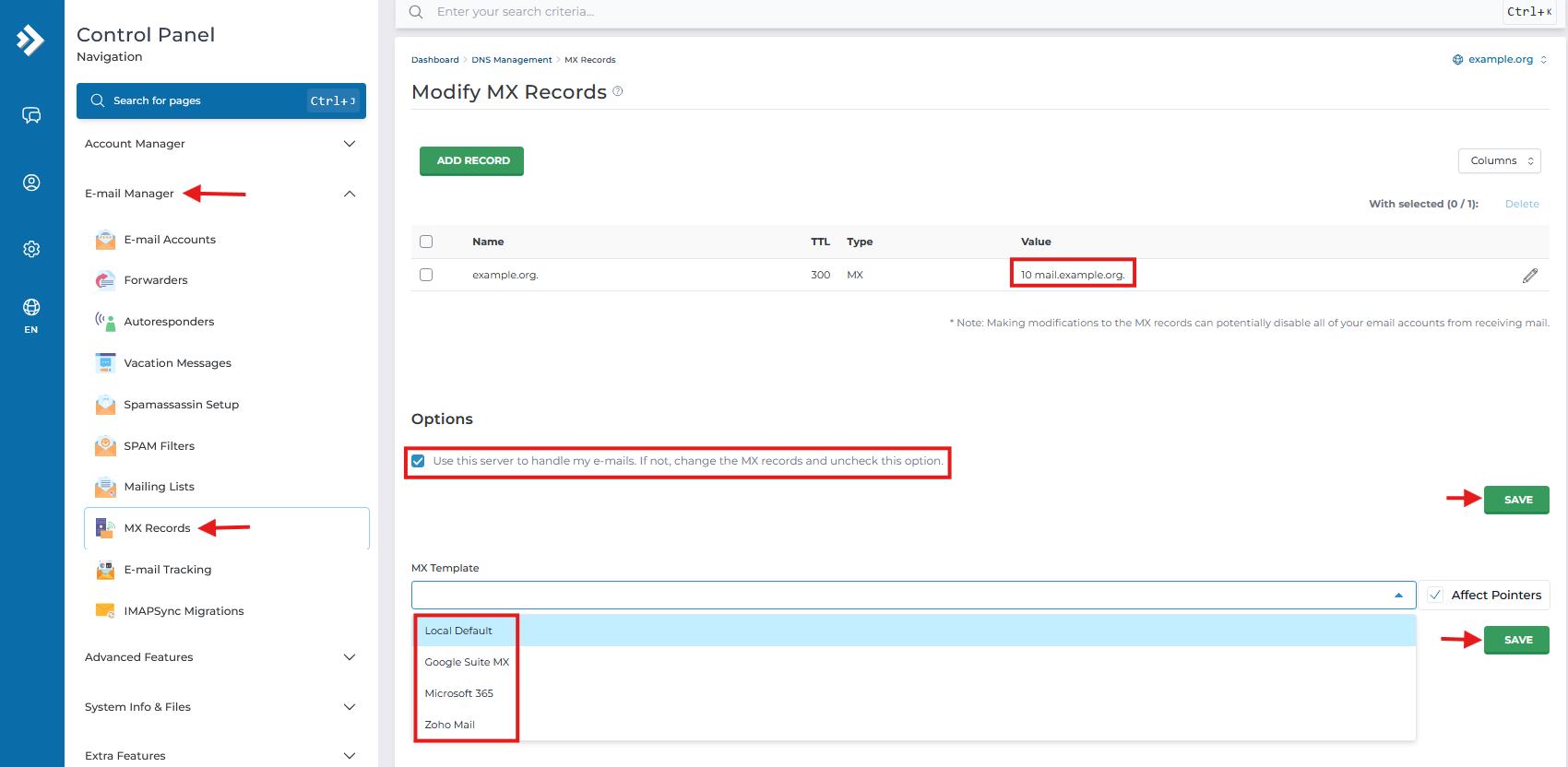The image size is (1568, 767).
Task: Open the example.org domain selector
Action: (1500, 59)
